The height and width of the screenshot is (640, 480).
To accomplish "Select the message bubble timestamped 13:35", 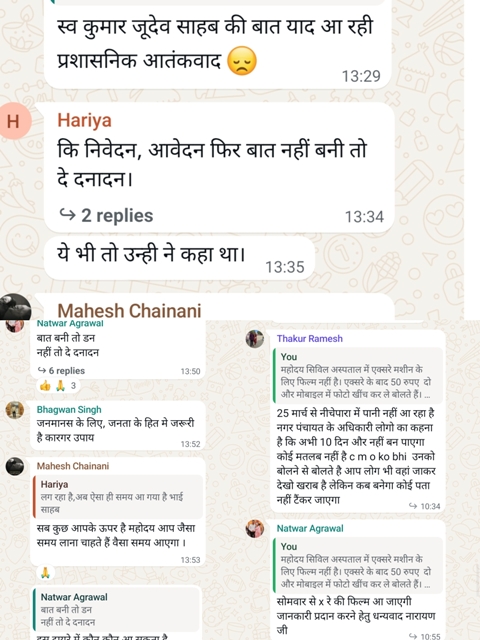I will pos(179,258).
